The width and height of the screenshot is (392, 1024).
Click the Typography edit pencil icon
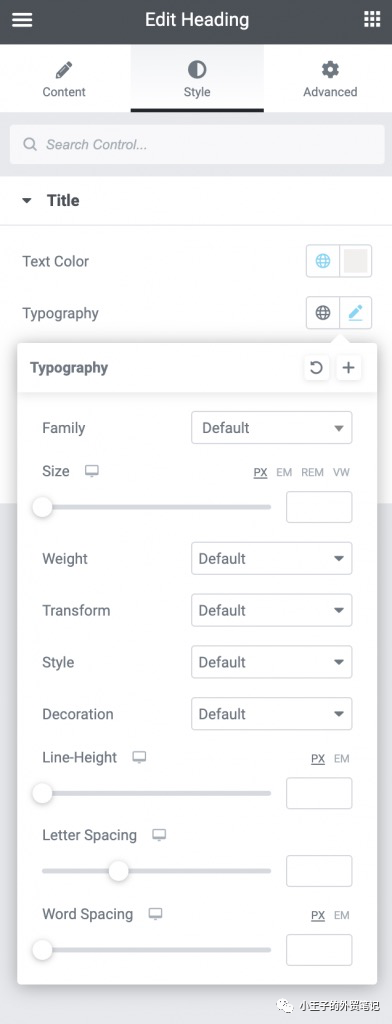point(355,313)
